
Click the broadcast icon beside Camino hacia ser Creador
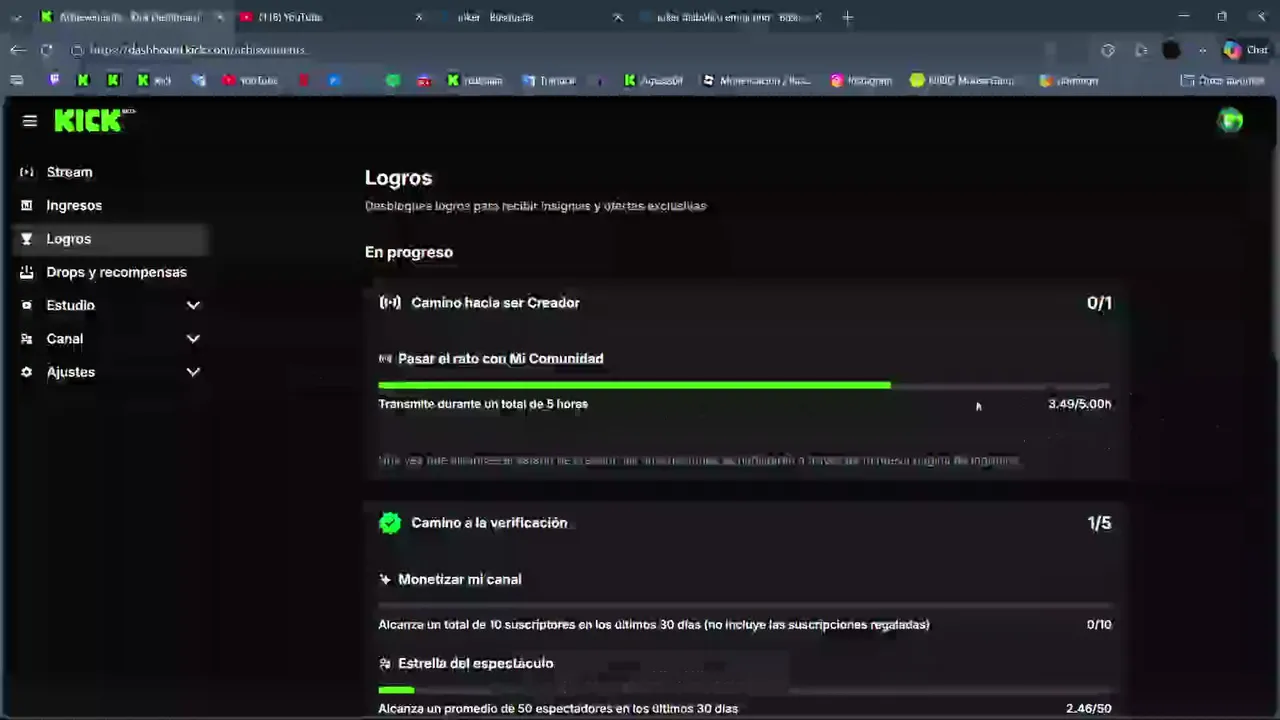[x=390, y=302]
